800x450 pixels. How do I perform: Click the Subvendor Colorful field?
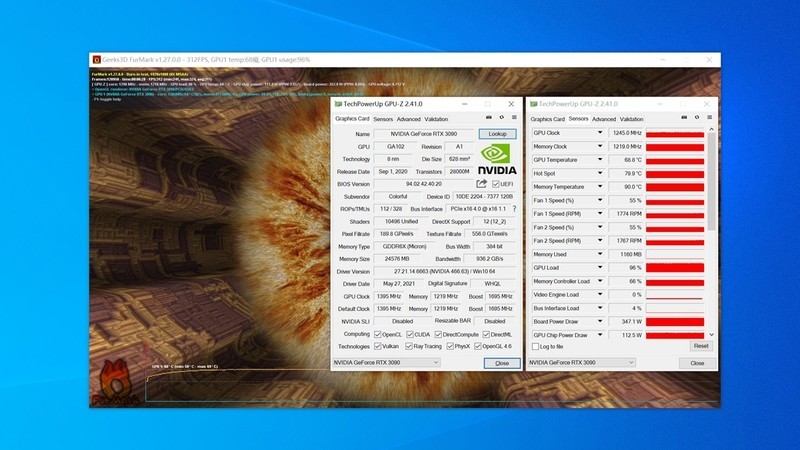coord(397,196)
